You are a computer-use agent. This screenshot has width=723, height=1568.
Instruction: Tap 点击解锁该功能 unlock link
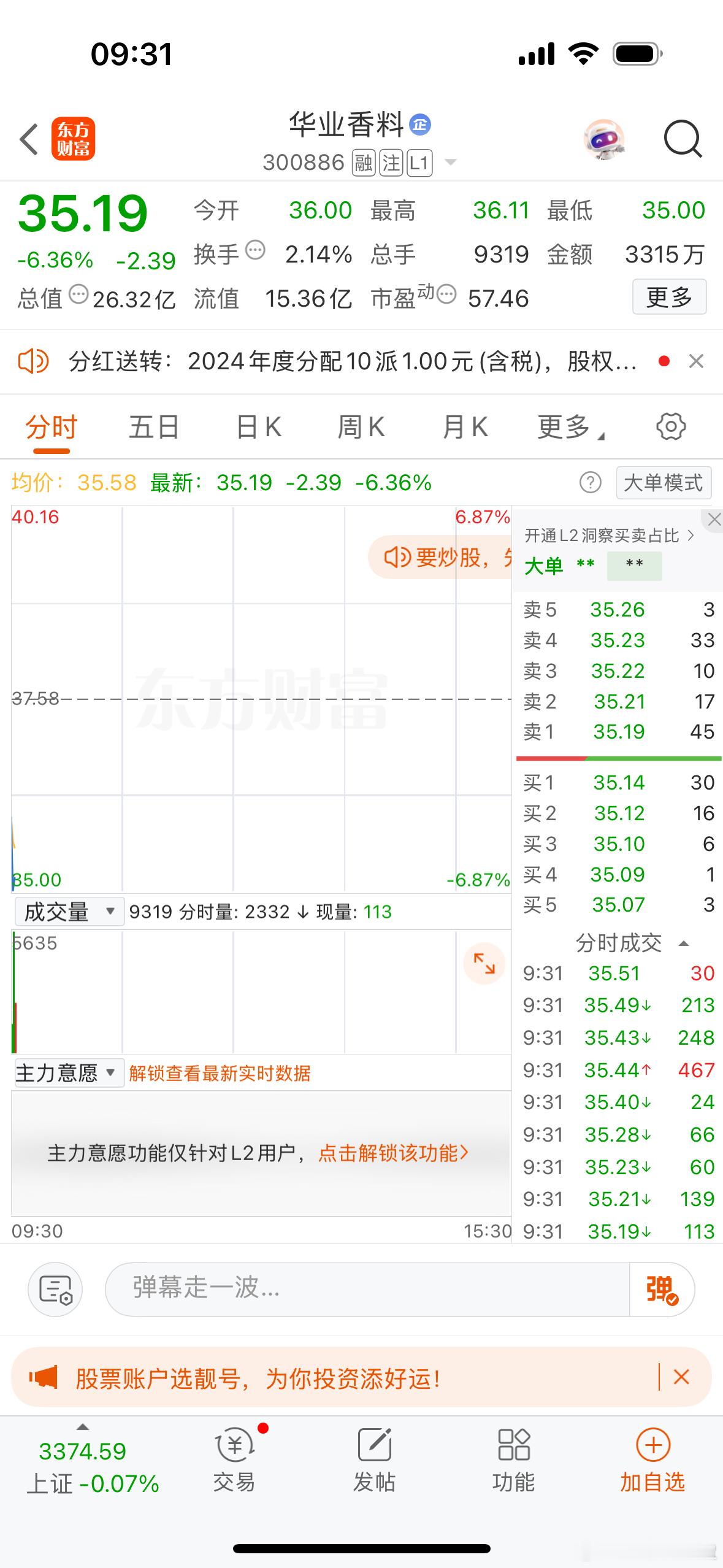pos(394,1153)
